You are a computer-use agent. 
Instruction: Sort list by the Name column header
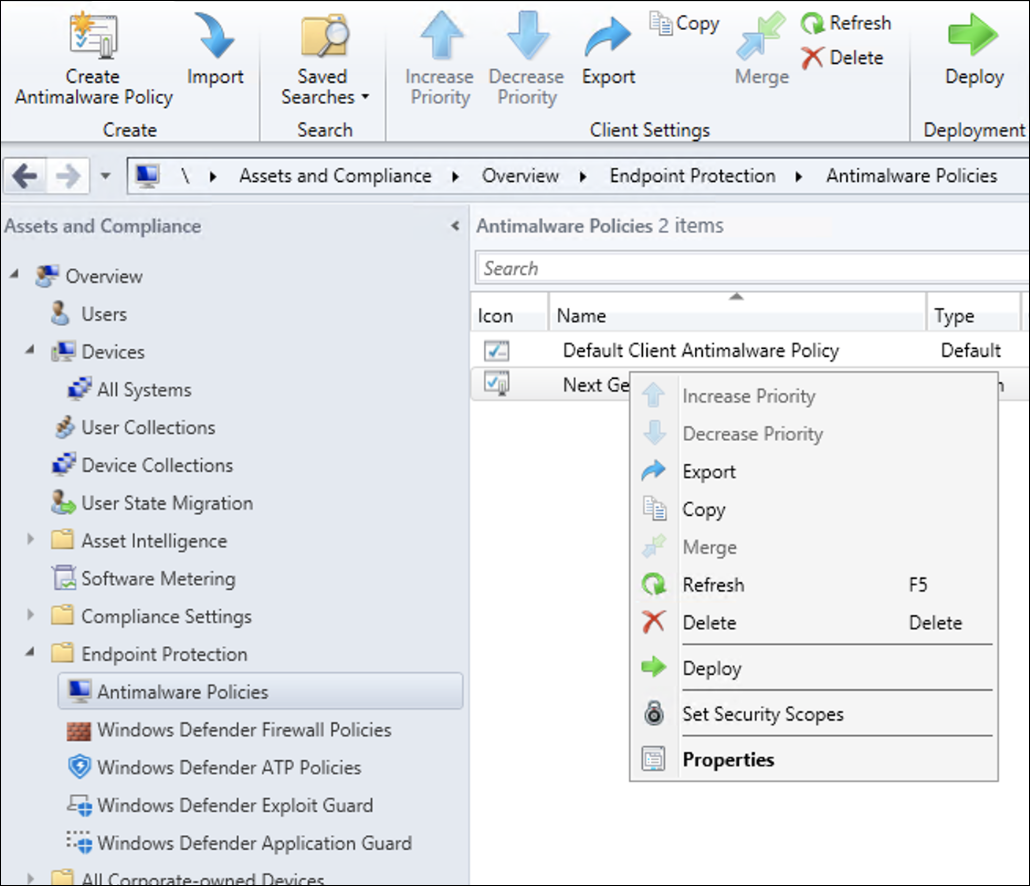tap(736, 316)
